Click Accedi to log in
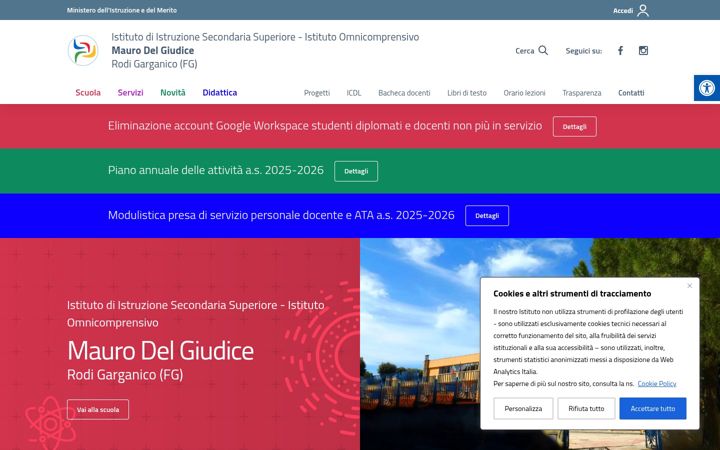The width and height of the screenshot is (720, 450). 623,11
